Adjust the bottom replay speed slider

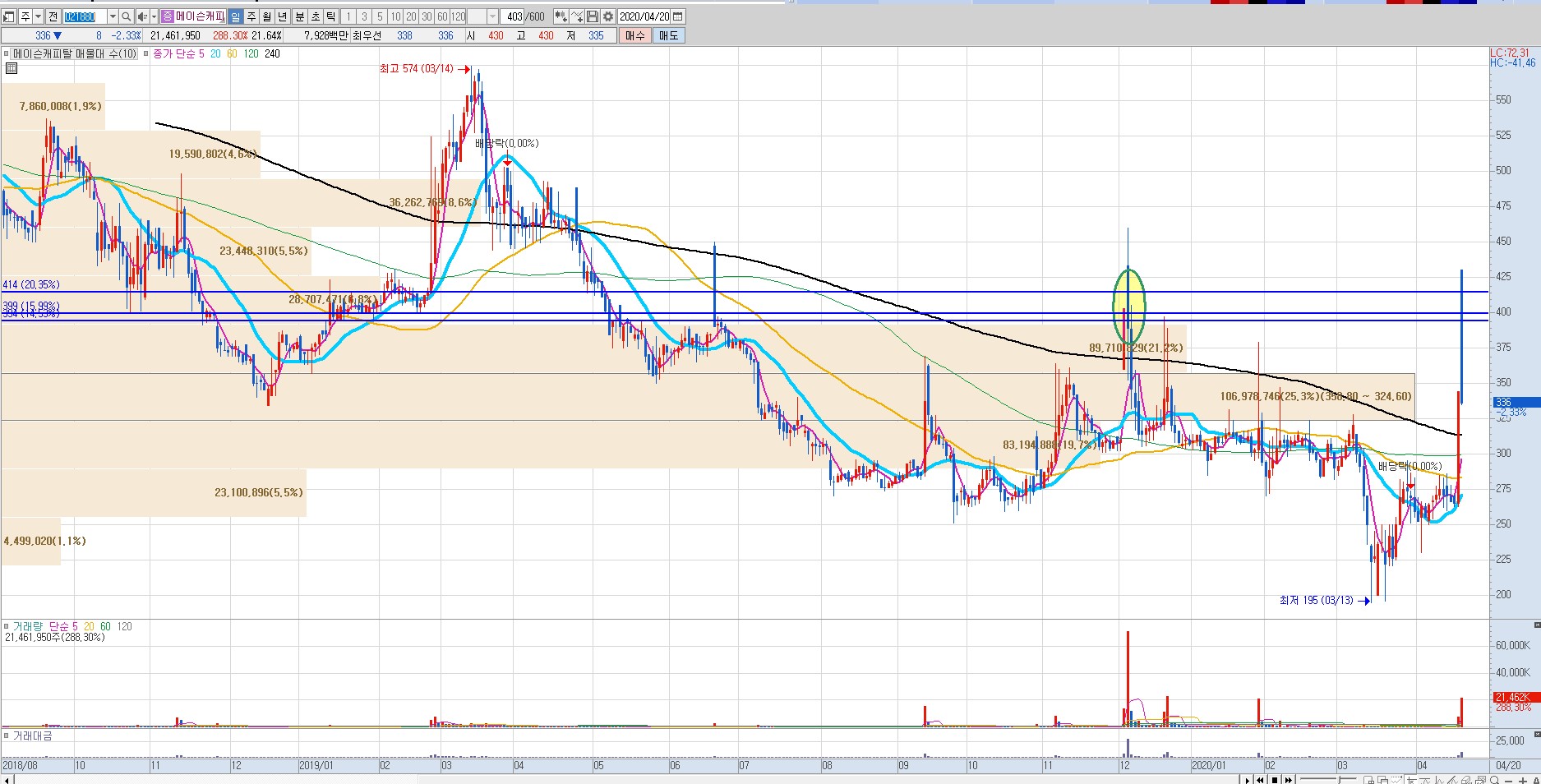(x=1328, y=779)
